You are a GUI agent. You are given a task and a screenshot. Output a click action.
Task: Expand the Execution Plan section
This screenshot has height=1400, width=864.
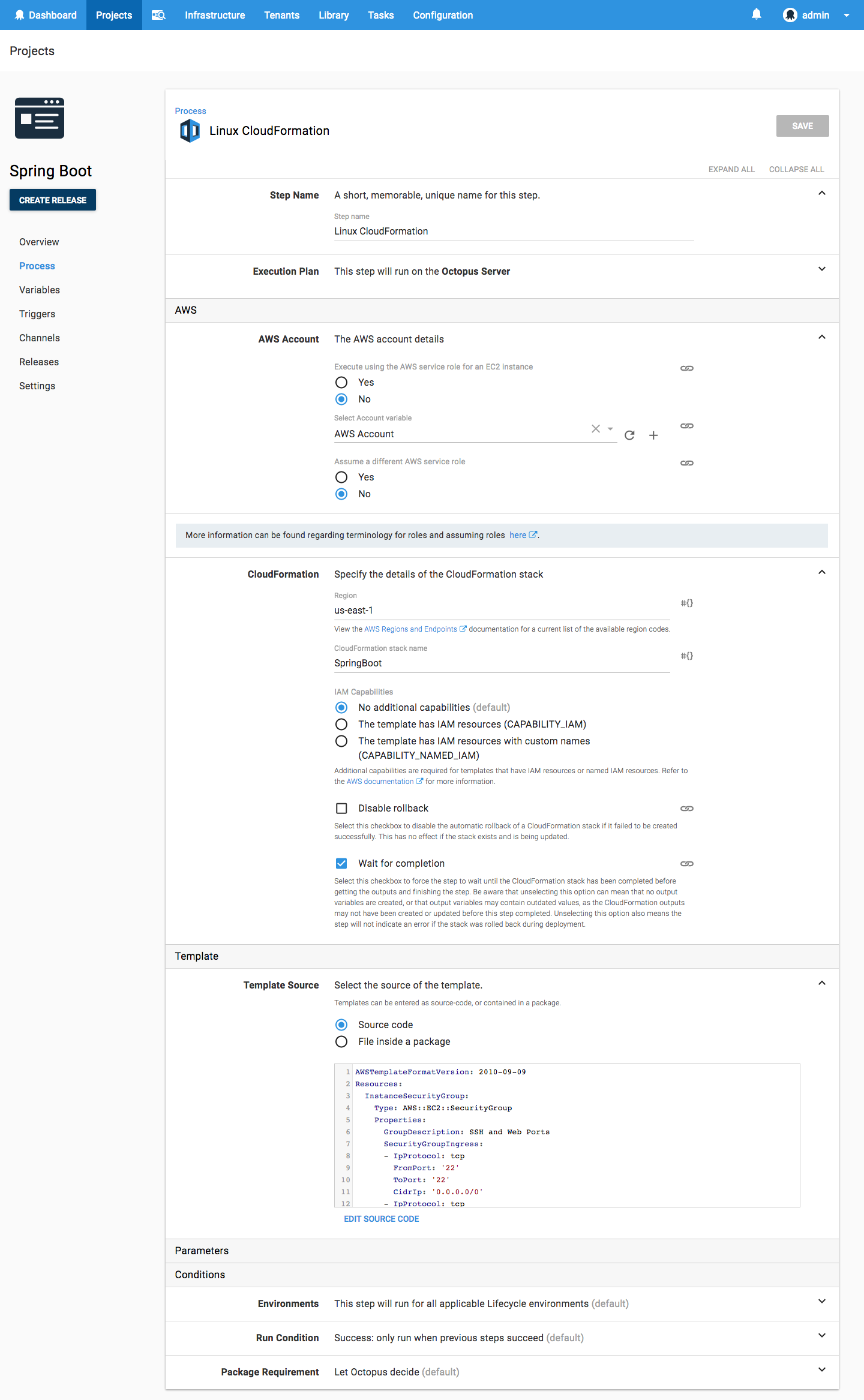coord(822,269)
